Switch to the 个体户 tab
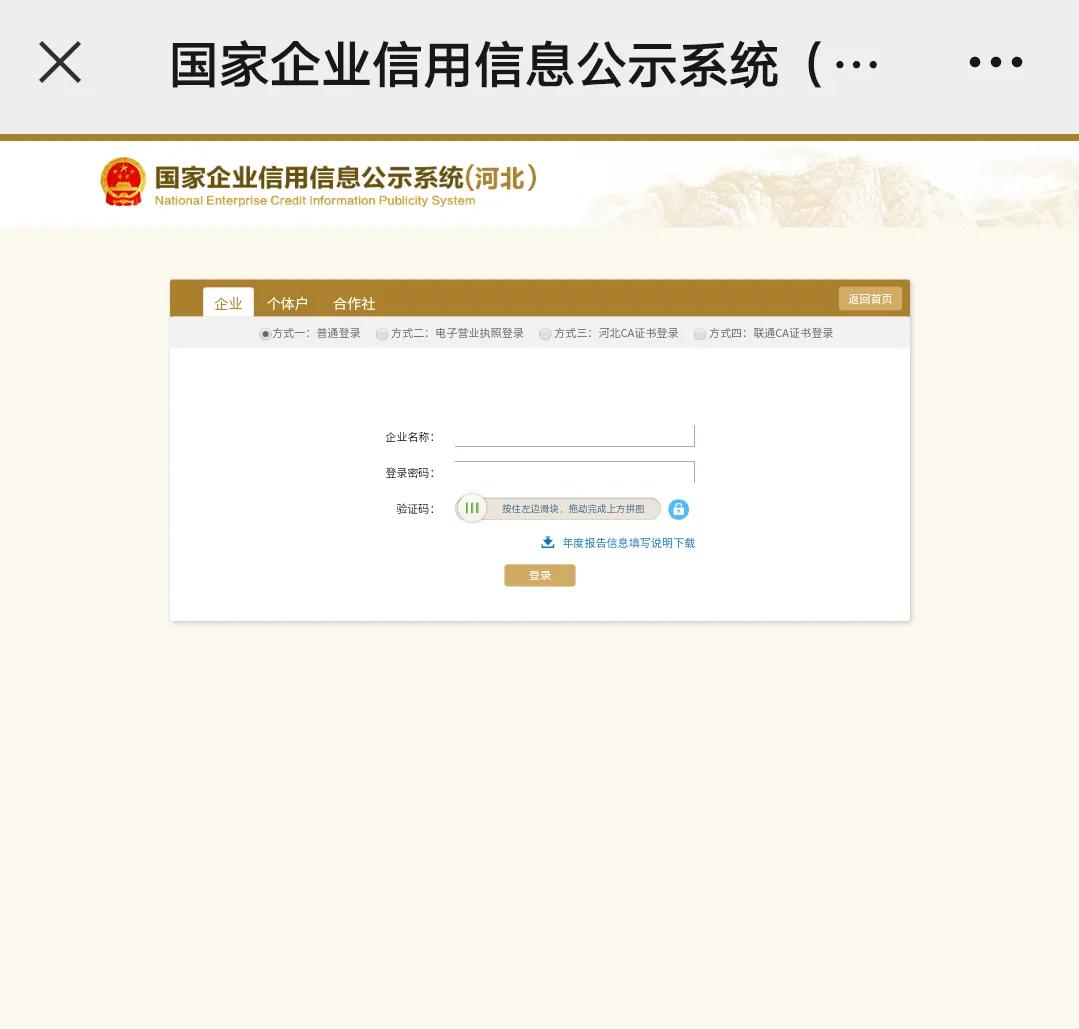1079x1029 pixels. click(x=287, y=302)
